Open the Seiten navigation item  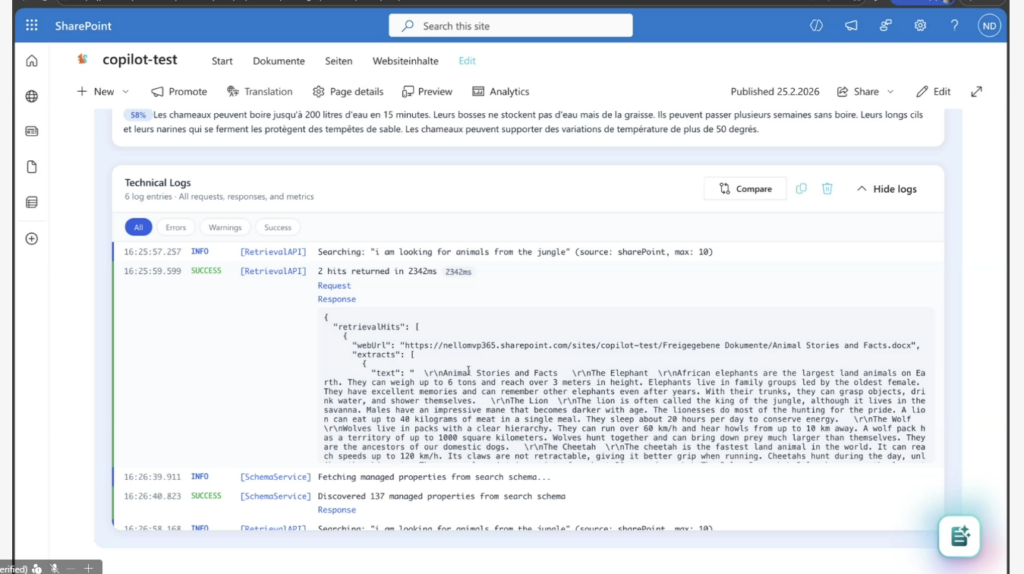pyautogui.click(x=338, y=61)
